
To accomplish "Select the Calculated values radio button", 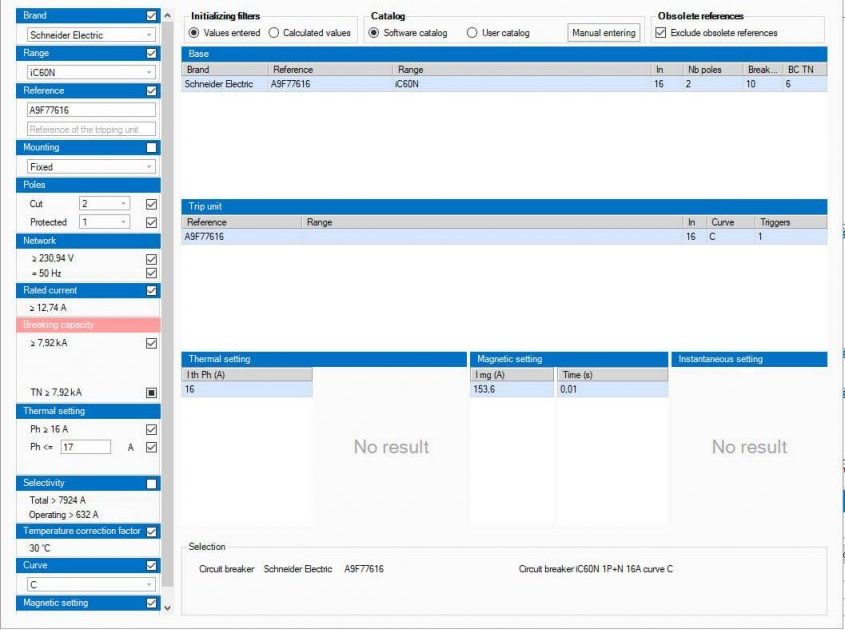I will point(274,33).
